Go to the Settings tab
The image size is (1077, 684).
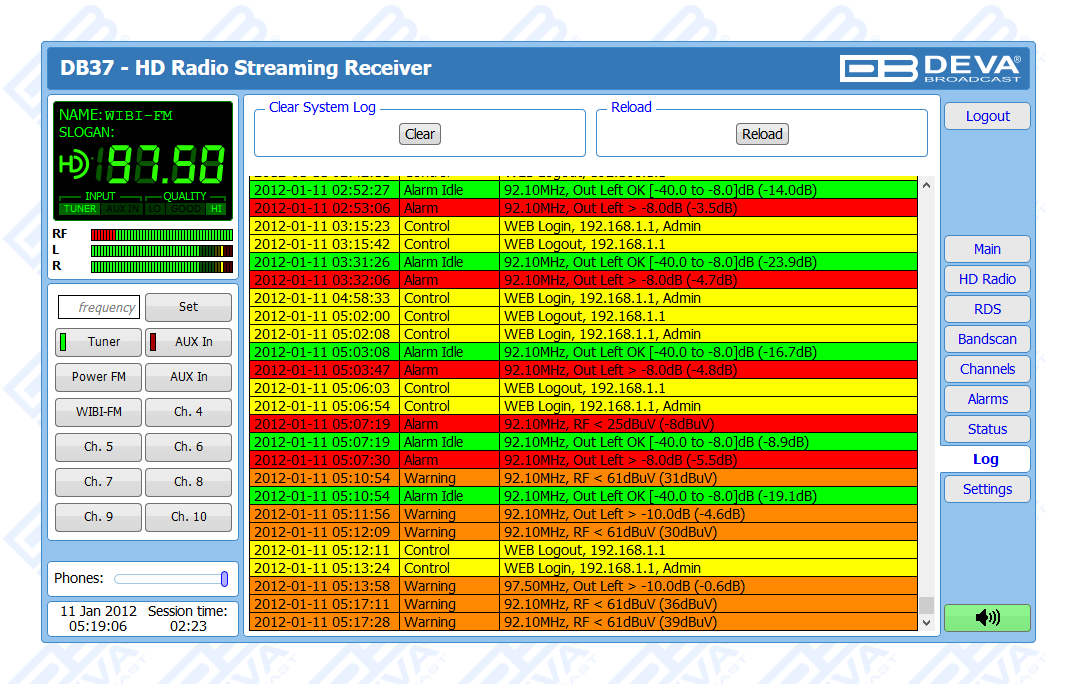point(987,489)
